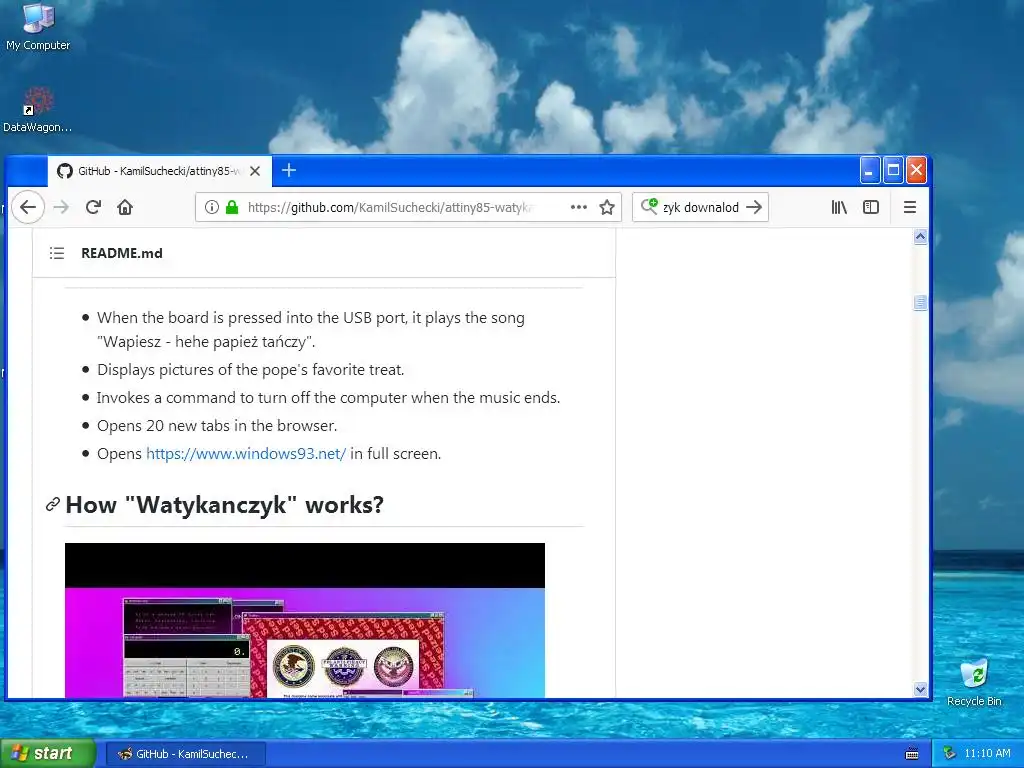
Task: Open the browser home page
Action: click(125, 207)
